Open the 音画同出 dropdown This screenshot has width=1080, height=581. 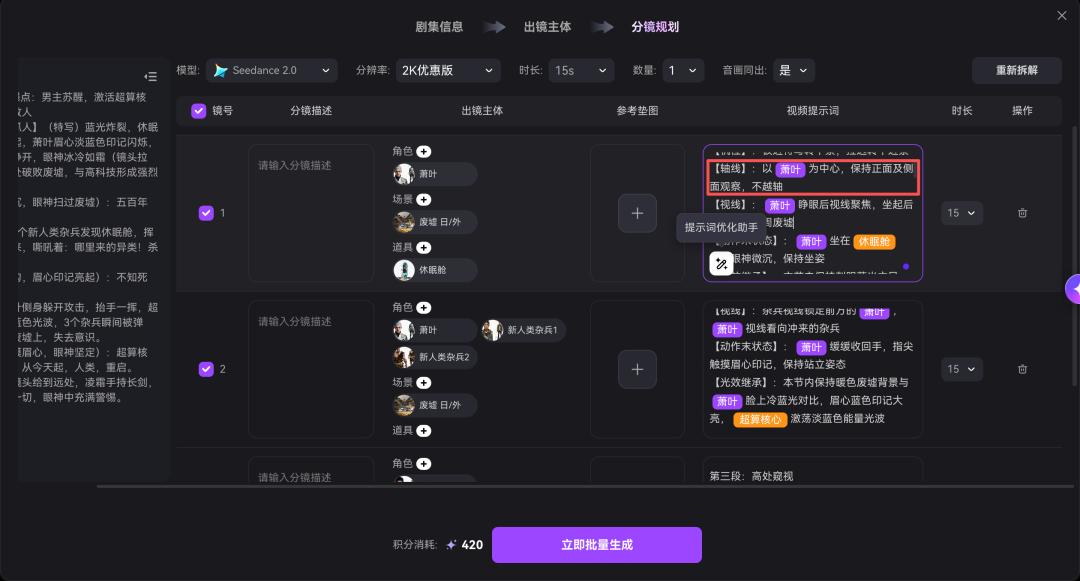[x=793, y=70]
